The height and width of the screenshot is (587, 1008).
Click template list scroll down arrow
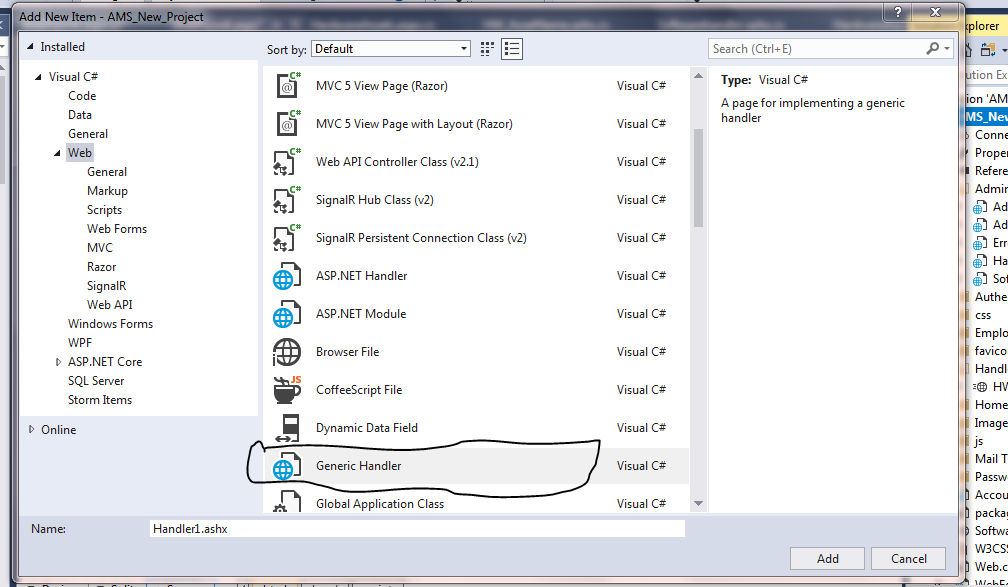(698, 503)
